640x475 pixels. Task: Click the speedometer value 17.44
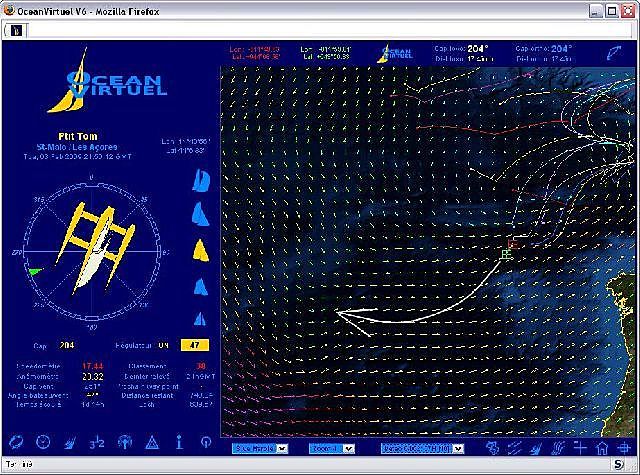coord(93,366)
